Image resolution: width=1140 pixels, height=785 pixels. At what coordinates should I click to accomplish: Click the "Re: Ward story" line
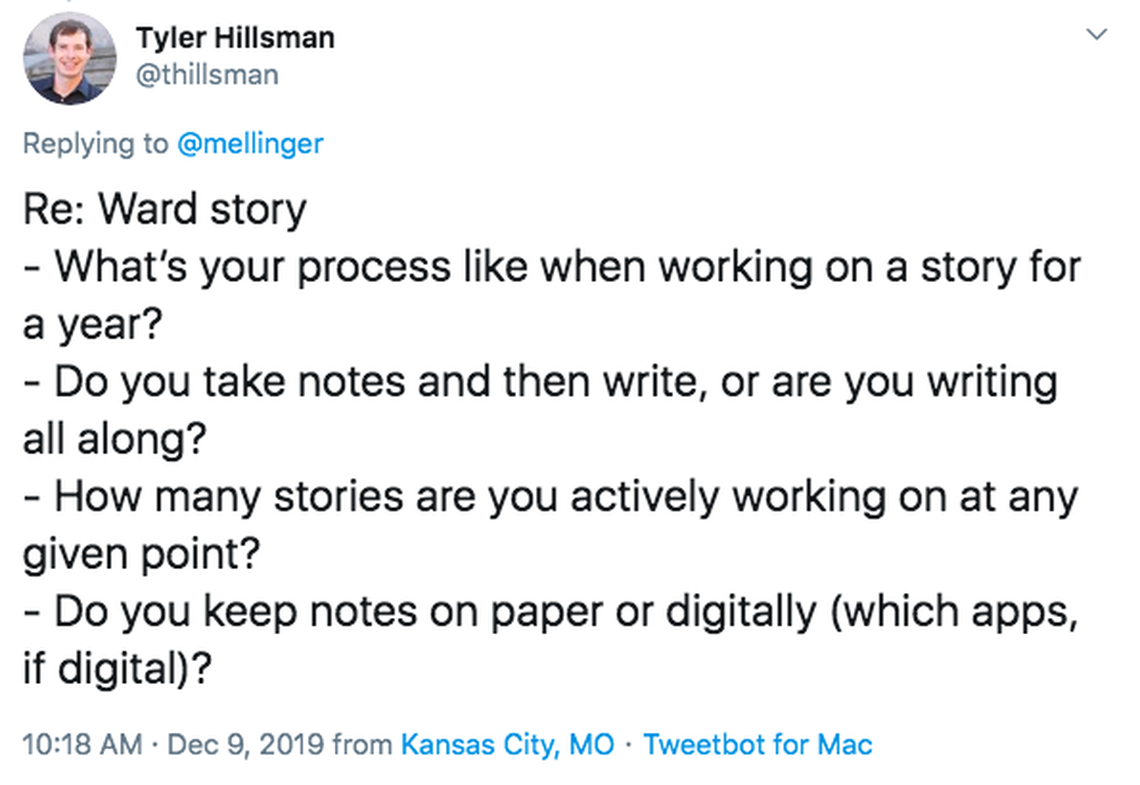[164, 210]
